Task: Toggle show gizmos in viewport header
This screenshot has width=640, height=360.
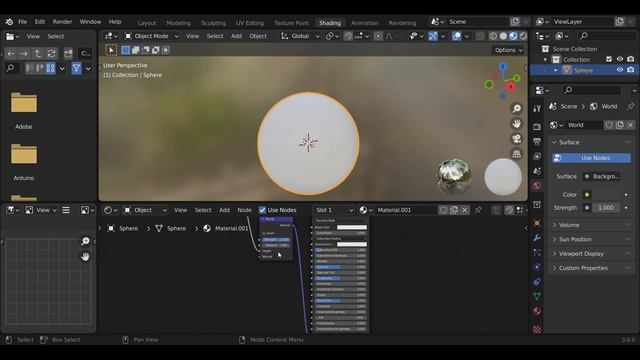Action: coord(433,36)
